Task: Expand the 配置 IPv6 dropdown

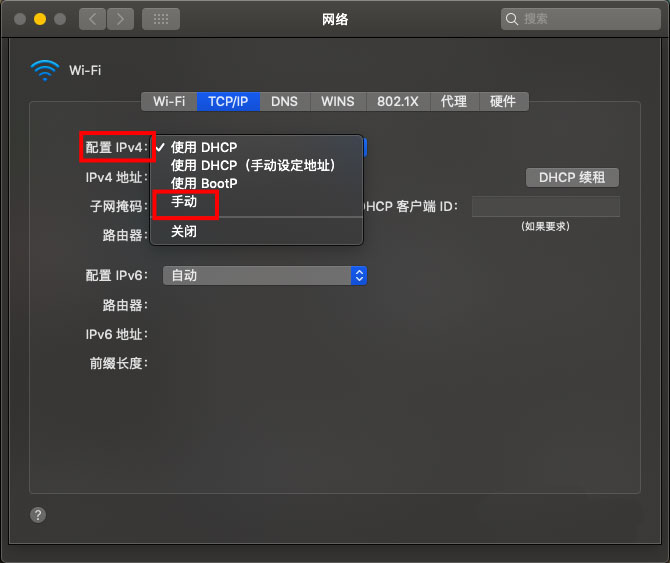Action: click(264, 276)
